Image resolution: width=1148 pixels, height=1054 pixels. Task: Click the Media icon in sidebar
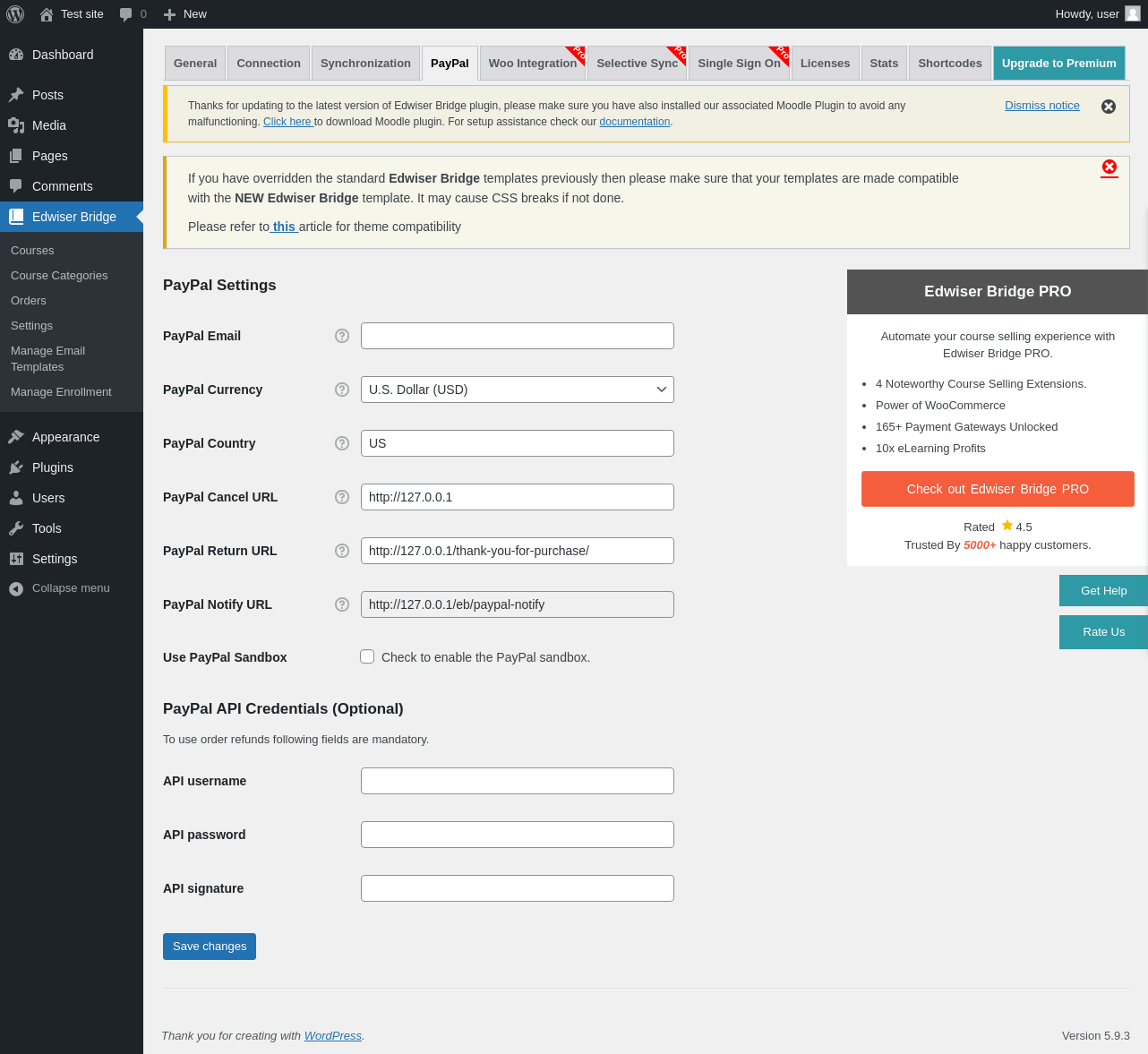(x=16, y=125)
